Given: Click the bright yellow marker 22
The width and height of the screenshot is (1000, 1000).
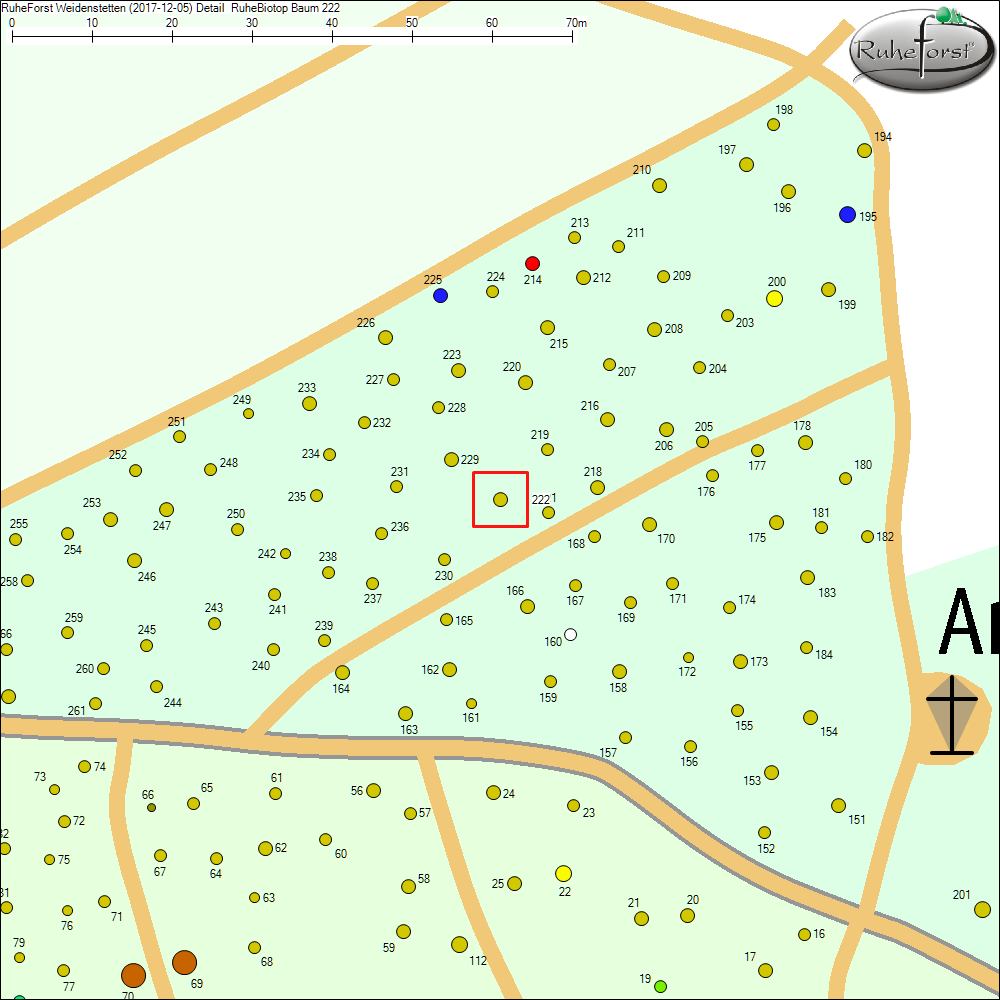Looking at the screenshot, I should point(563,873).
